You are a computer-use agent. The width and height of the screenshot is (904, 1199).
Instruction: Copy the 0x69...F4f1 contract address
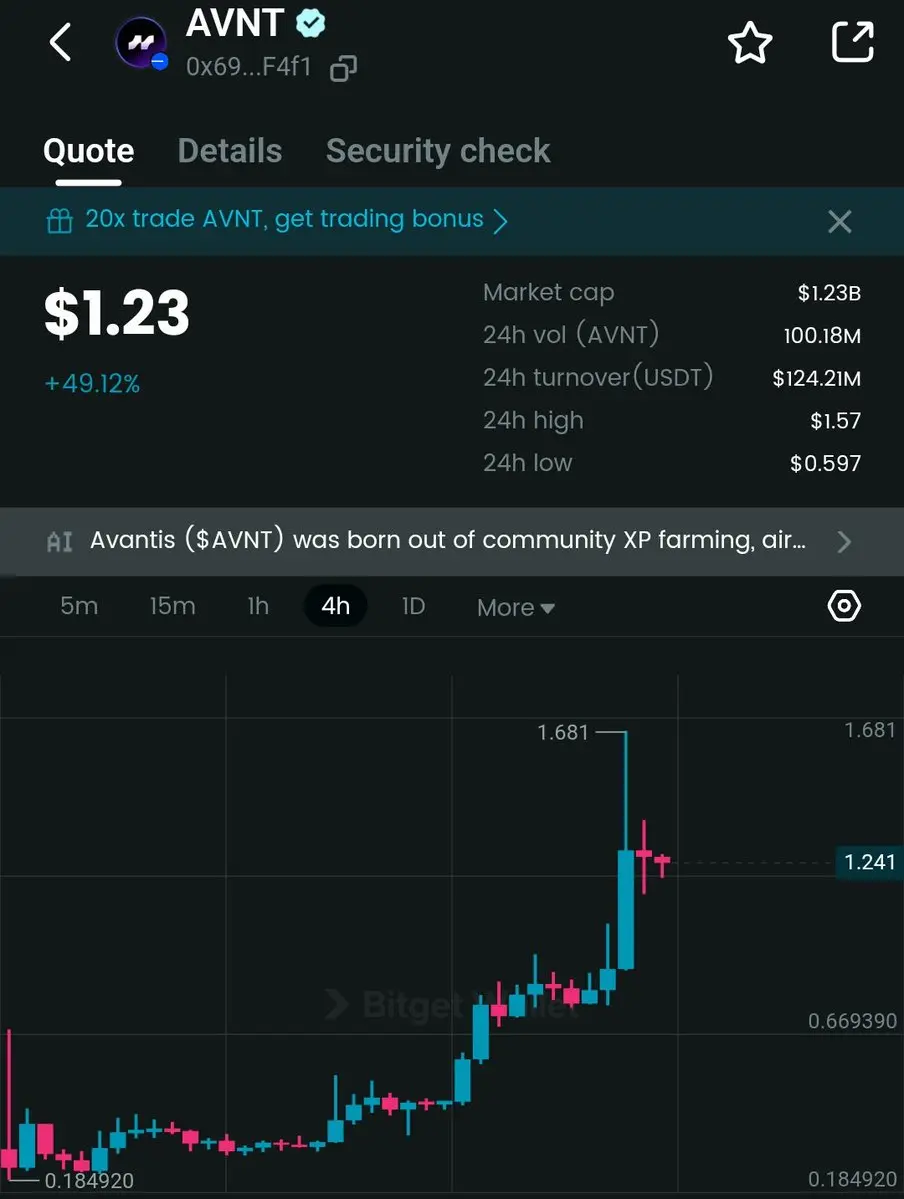click(343, 68)
